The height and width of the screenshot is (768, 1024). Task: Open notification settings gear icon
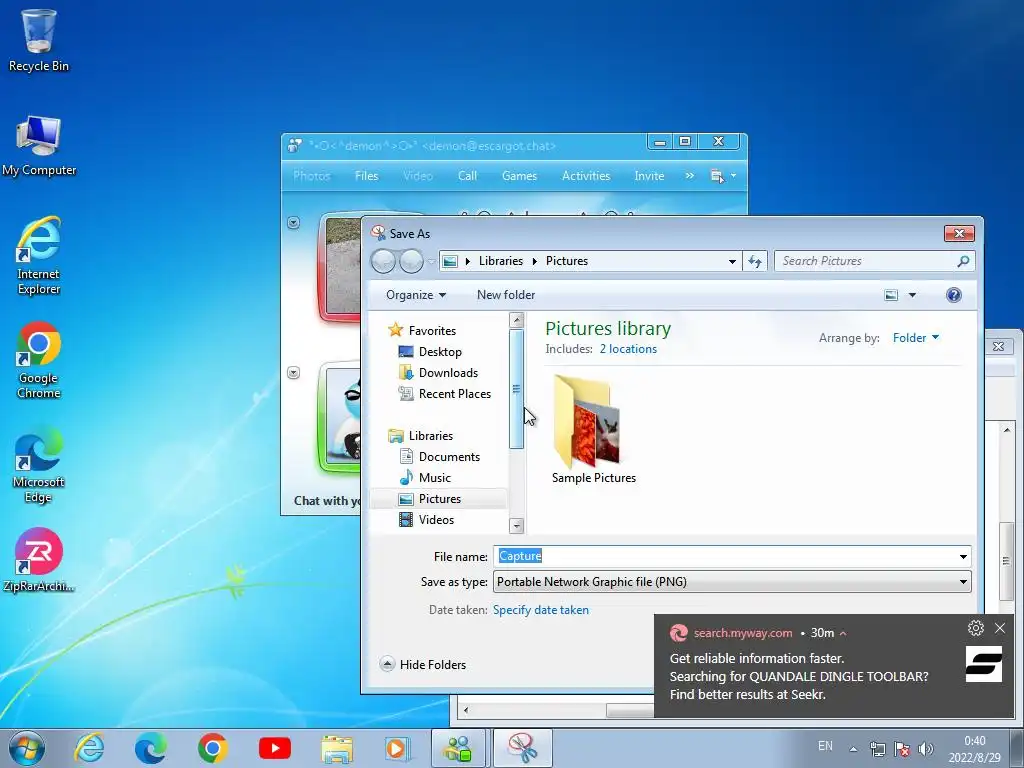click(x=976, y=628)
